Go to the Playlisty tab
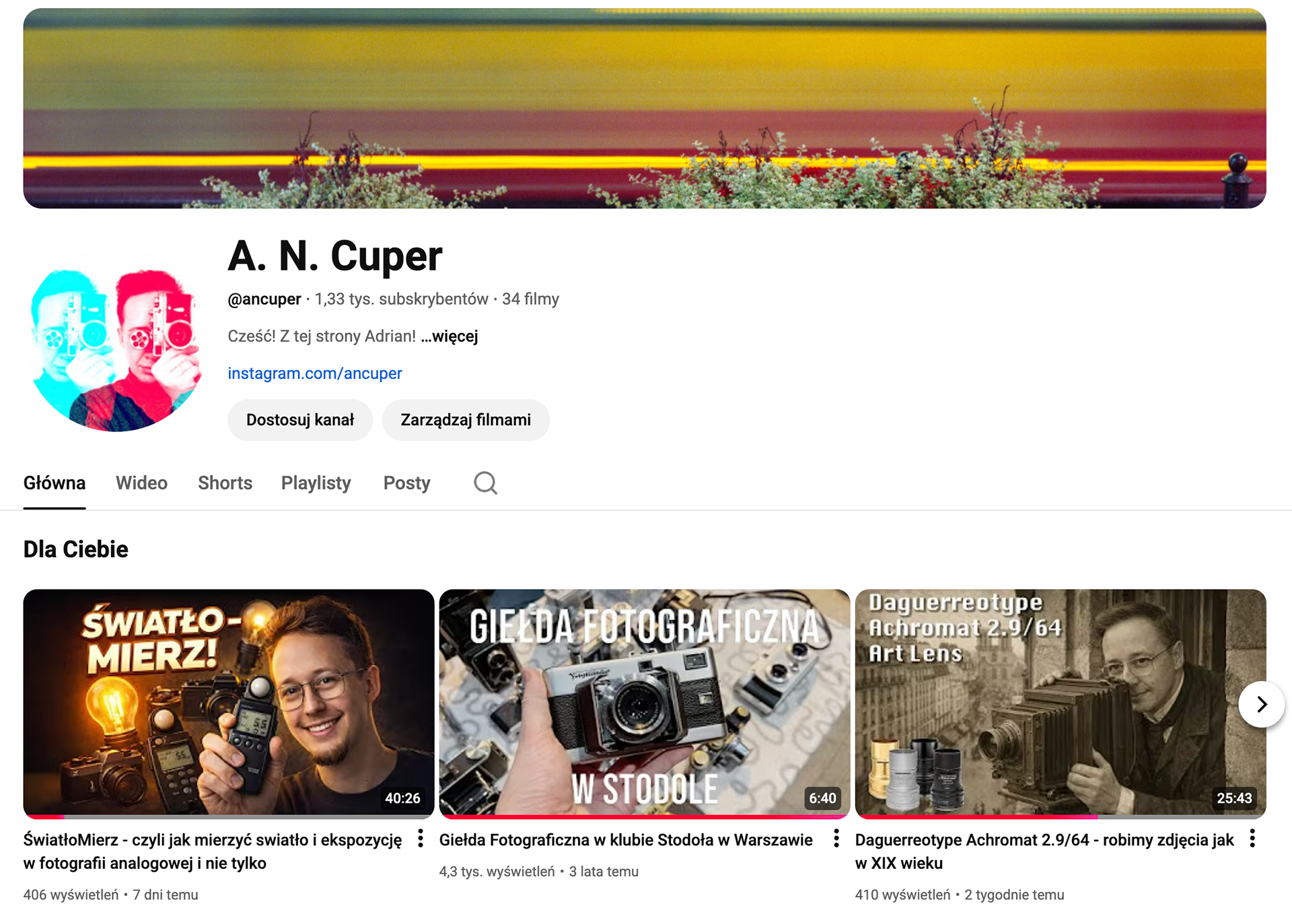Image resolution: width=1292 pixels, height=924 pixels. pyautogui.click(x=316, y=483)
